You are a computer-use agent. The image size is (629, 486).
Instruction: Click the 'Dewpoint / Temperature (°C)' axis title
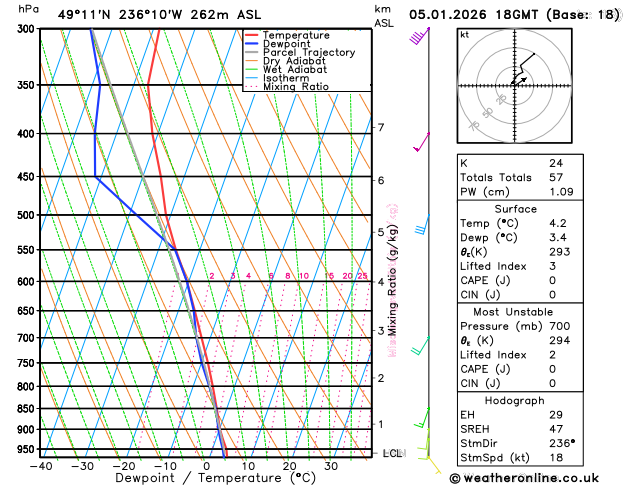215,478
